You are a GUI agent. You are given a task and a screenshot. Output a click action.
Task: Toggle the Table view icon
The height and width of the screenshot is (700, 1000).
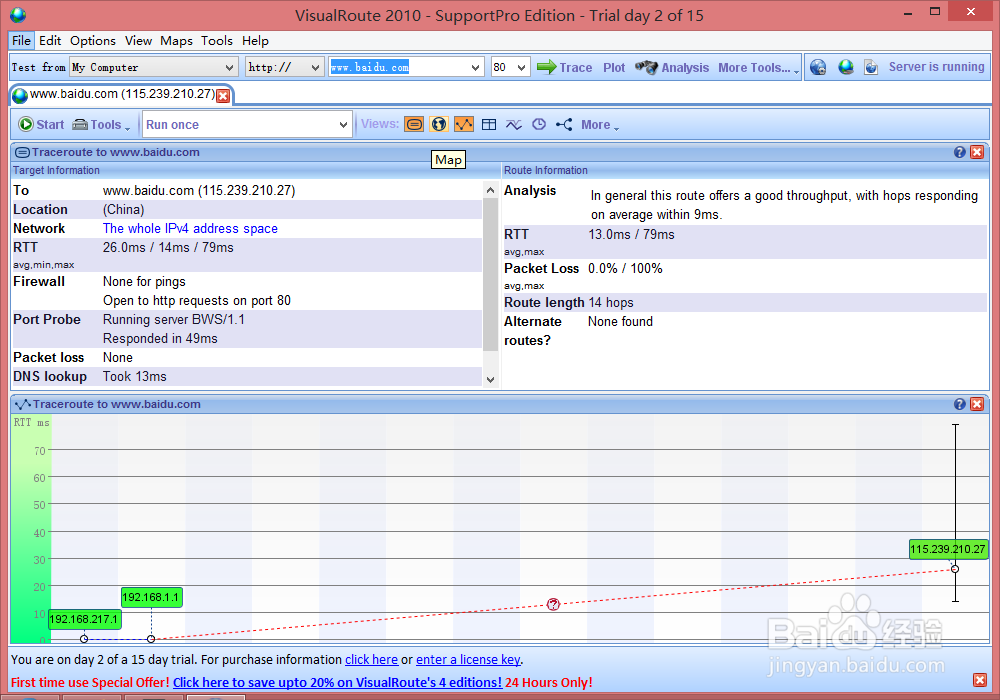tap(489, 124)
